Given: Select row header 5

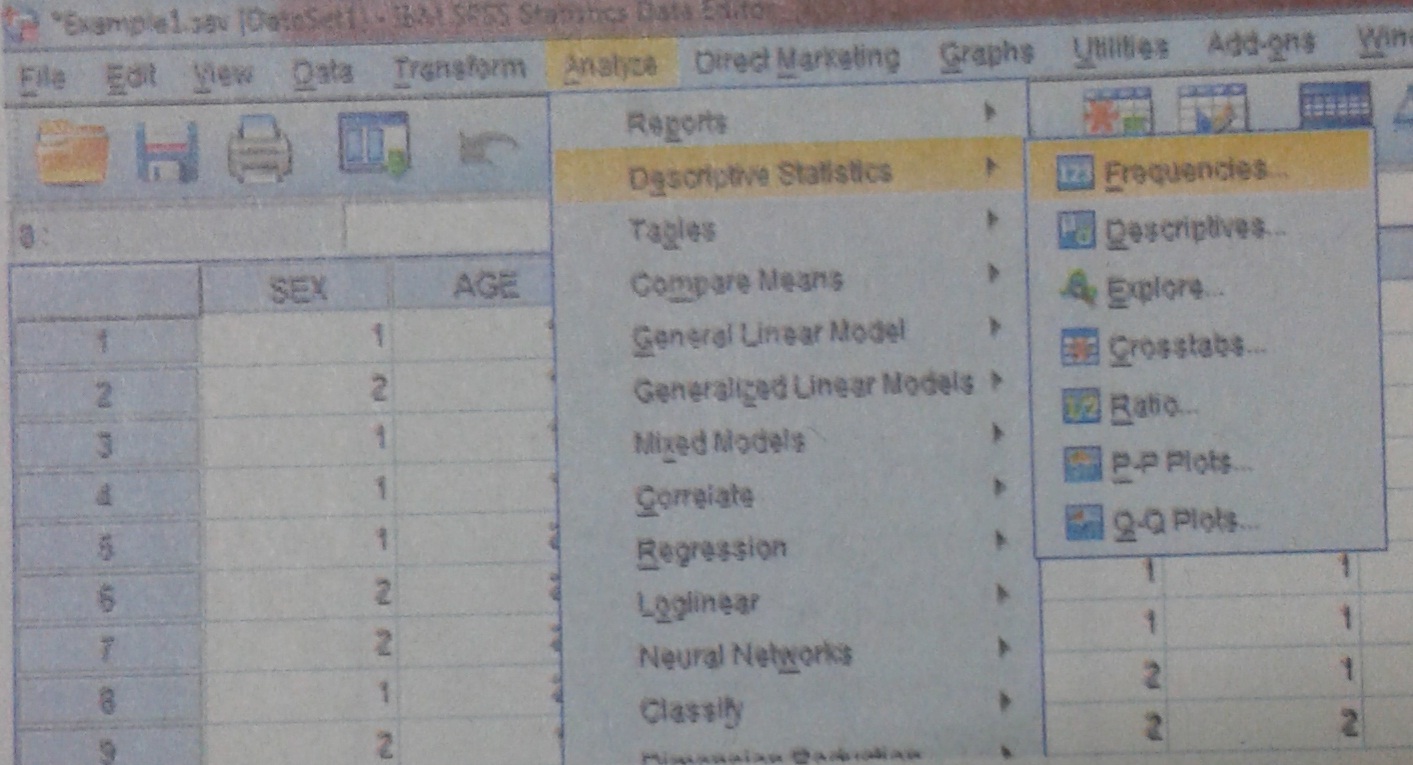Looking at the screenshot, I should 107,548.
